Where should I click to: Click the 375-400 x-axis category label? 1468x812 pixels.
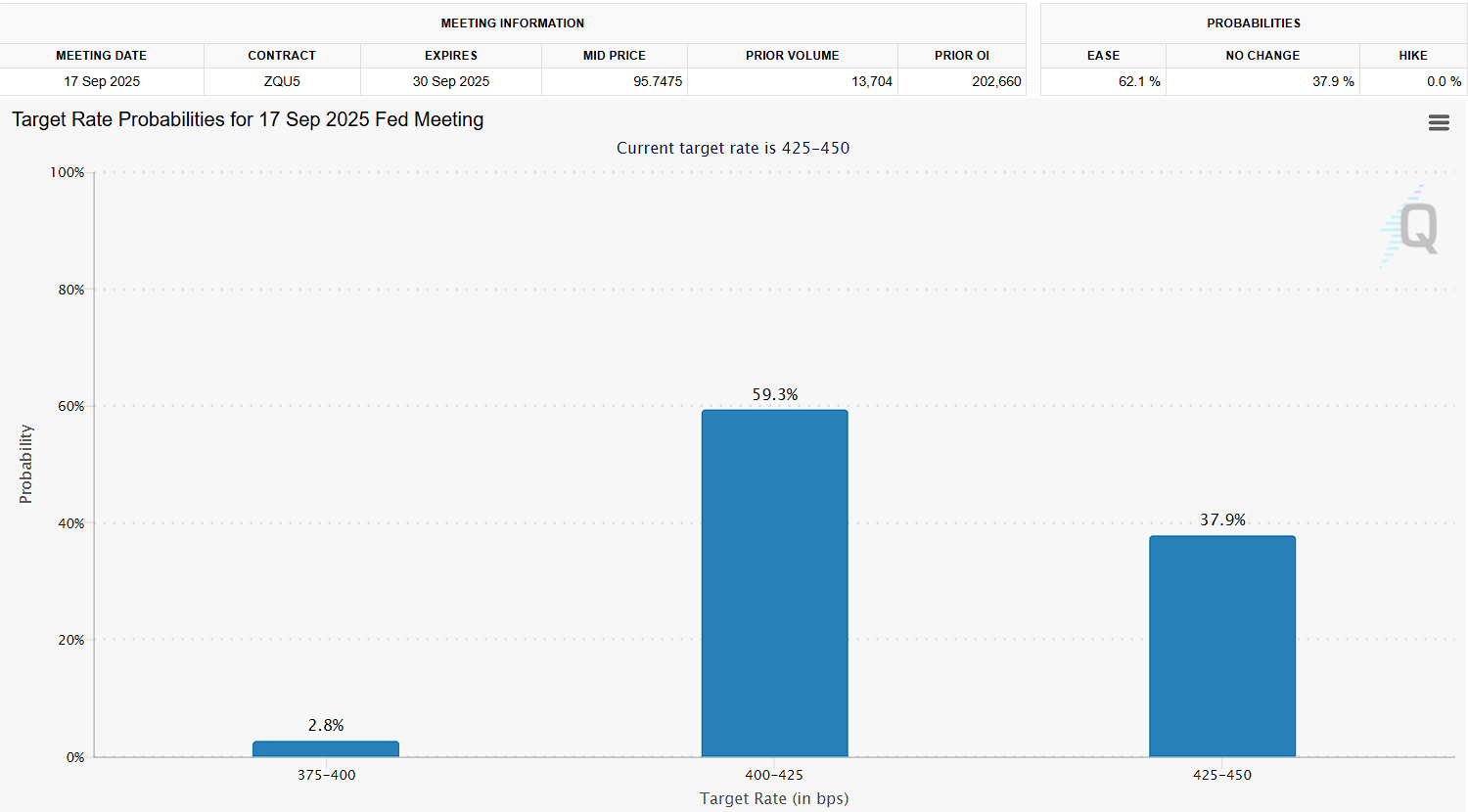click(326, 775)
